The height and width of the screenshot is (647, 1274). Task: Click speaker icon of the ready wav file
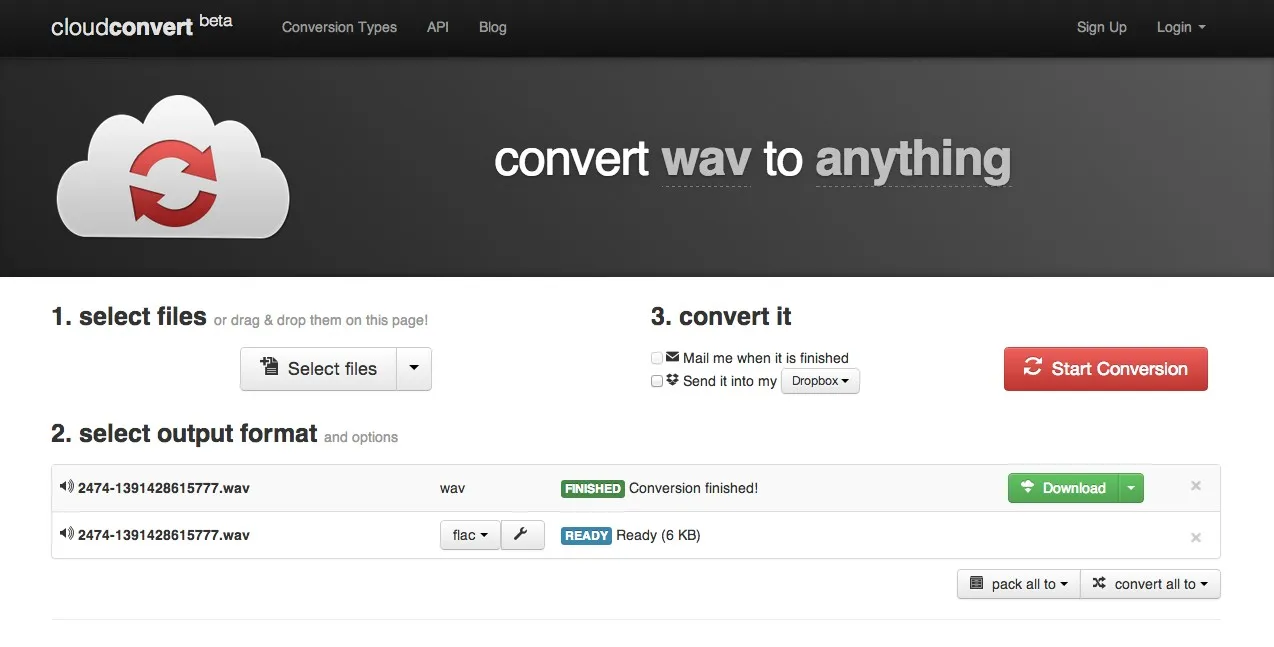[67, 534]
